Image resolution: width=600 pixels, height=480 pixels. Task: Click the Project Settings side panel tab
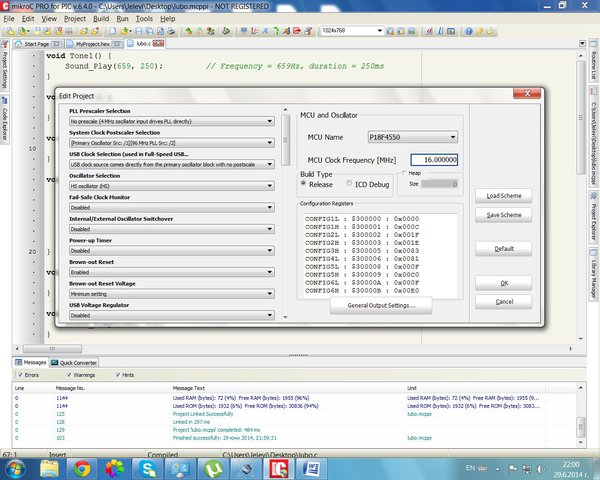pyautogui.click(x=5, y=64)
